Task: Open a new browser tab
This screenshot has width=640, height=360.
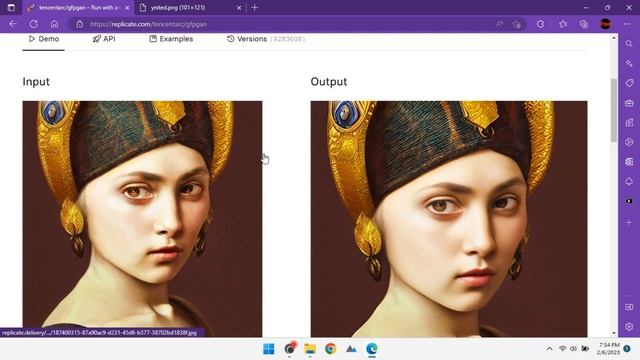Action: (x=255, y=7)
